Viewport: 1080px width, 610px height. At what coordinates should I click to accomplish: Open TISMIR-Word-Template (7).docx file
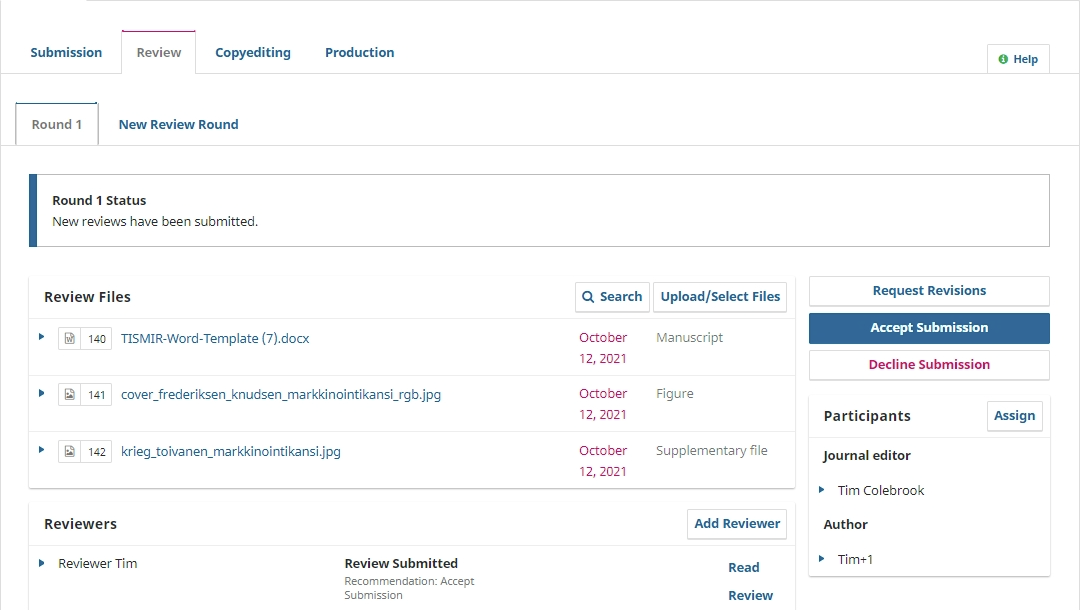click(215, 339)
